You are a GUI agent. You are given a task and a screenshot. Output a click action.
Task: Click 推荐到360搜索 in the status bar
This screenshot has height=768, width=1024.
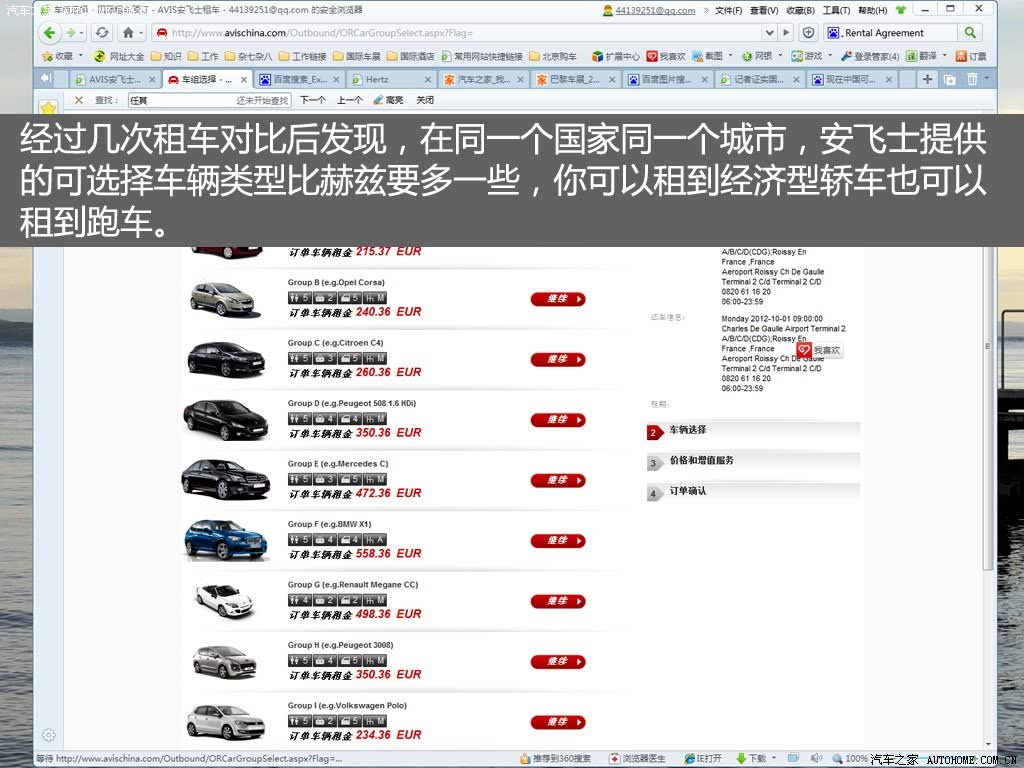coord(556,758)
